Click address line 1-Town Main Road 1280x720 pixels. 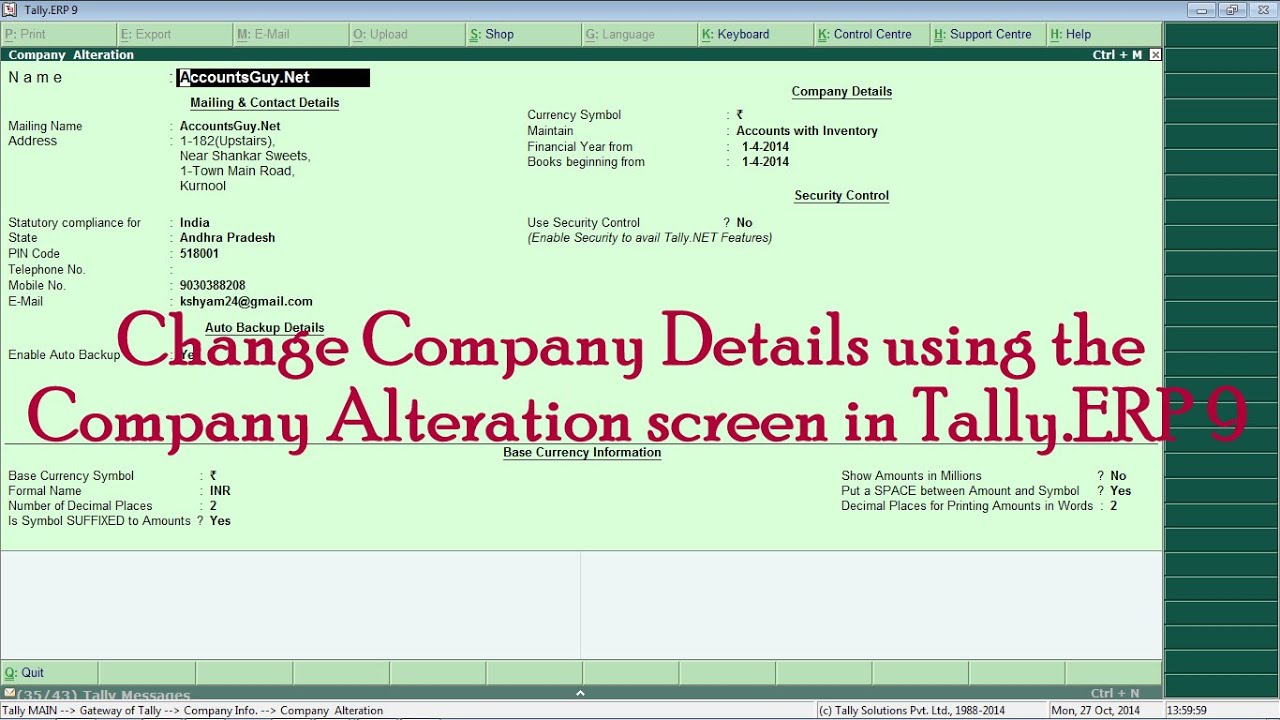pyautogui.click(x=237, y=171)
